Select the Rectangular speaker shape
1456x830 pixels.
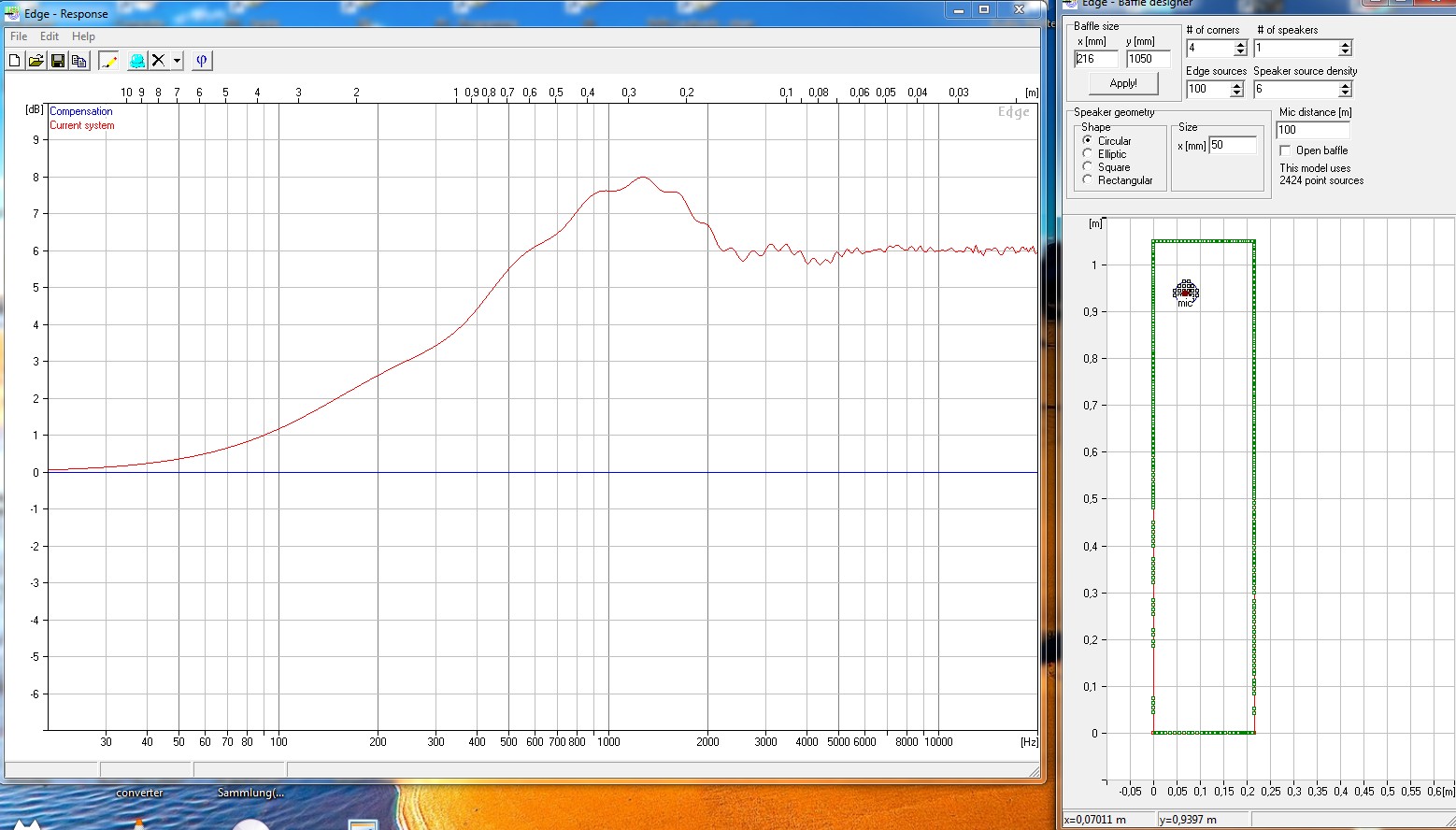pyautogui.click(x=1088, y=180)
